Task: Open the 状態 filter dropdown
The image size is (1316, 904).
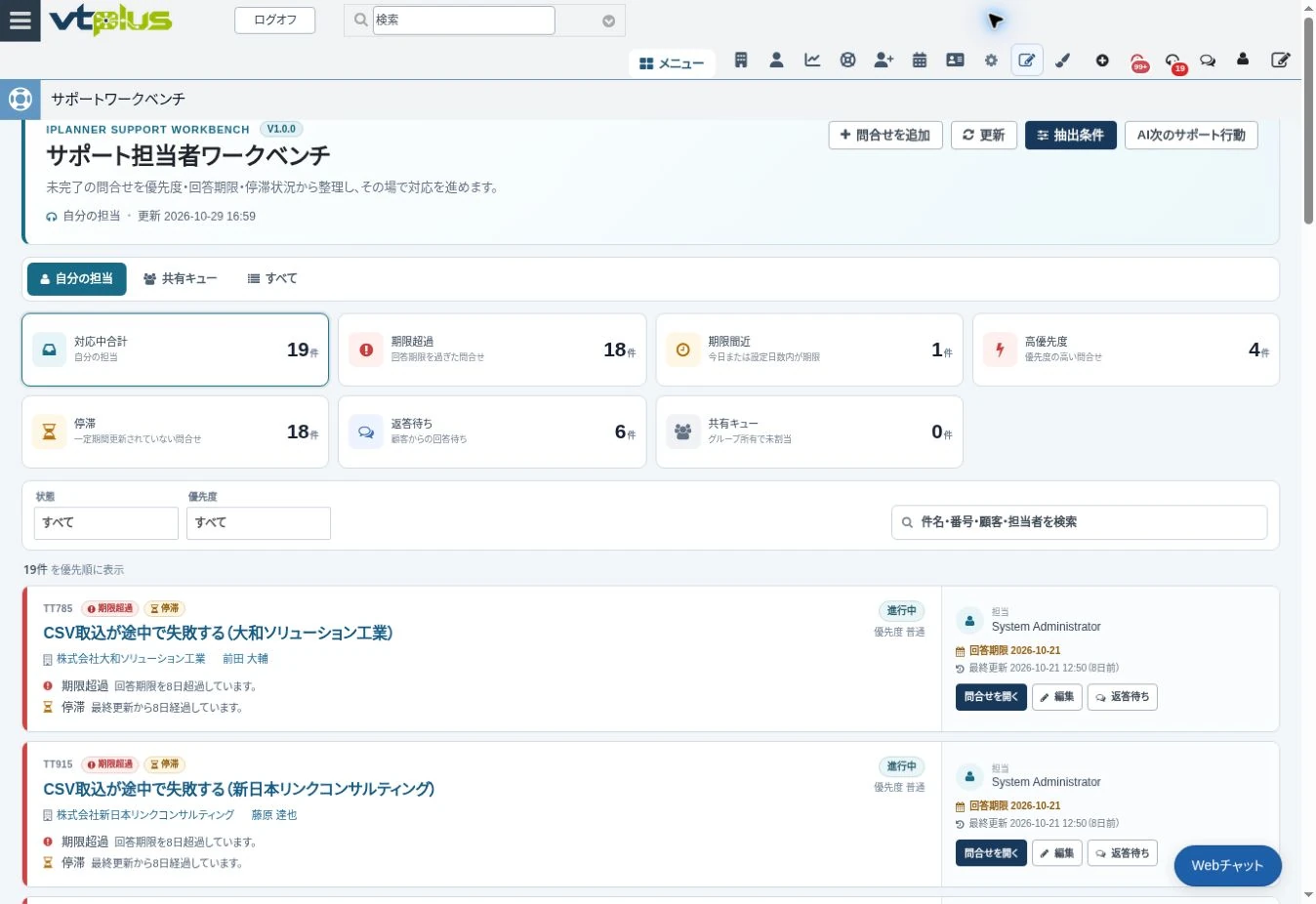Action: [106, 523]
